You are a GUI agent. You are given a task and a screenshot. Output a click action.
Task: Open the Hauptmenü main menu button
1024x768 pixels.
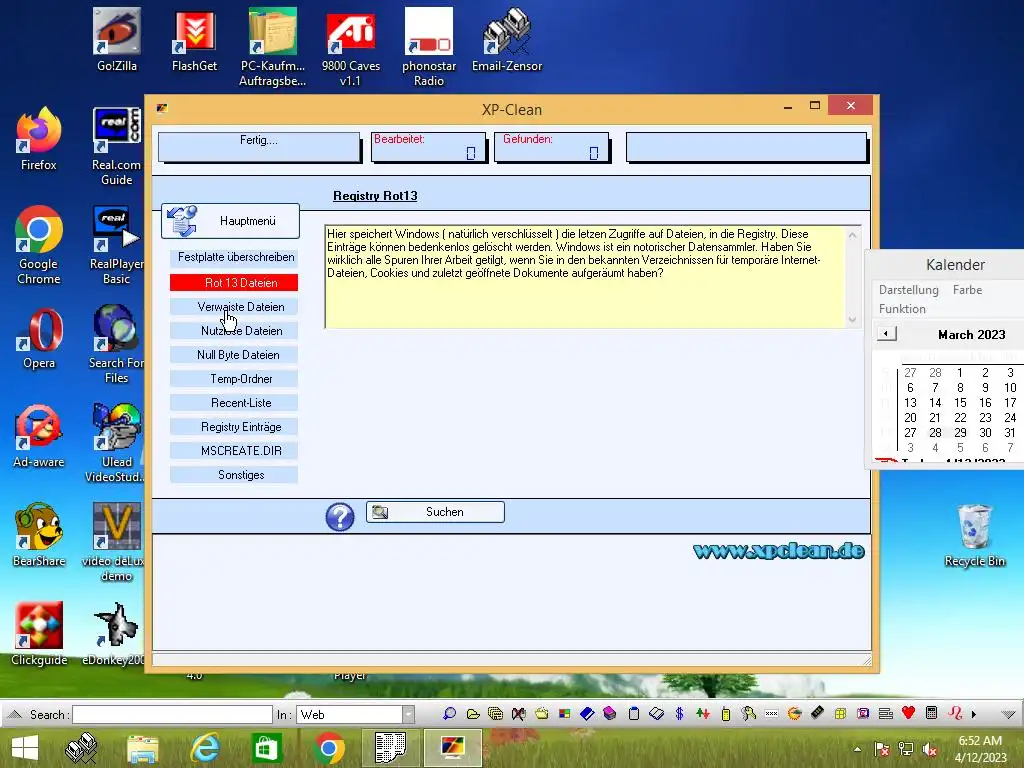pyautogui.click(x=231, y=221)
